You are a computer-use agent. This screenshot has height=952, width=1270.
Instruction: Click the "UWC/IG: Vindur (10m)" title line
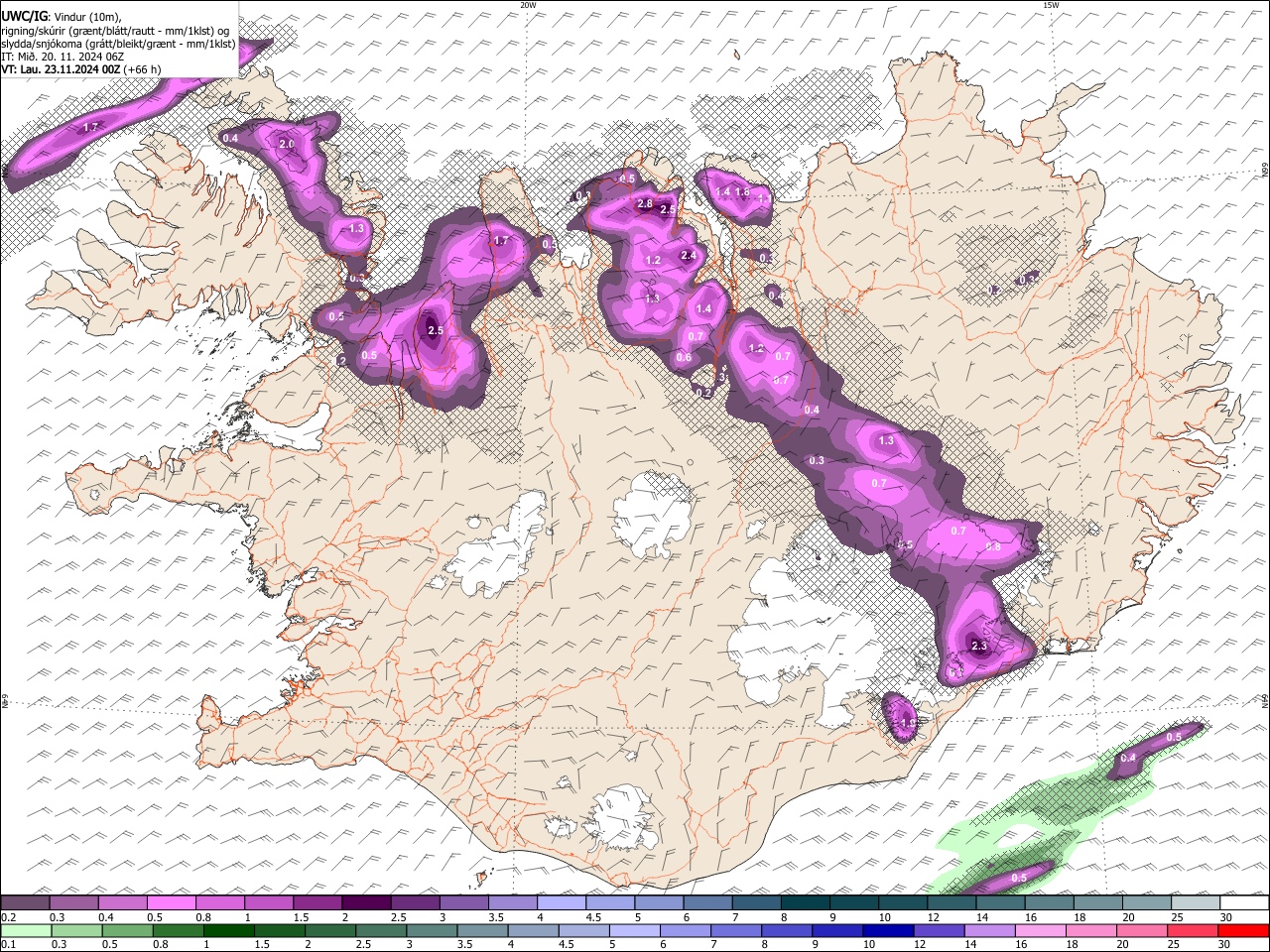(x=62, y=16)
